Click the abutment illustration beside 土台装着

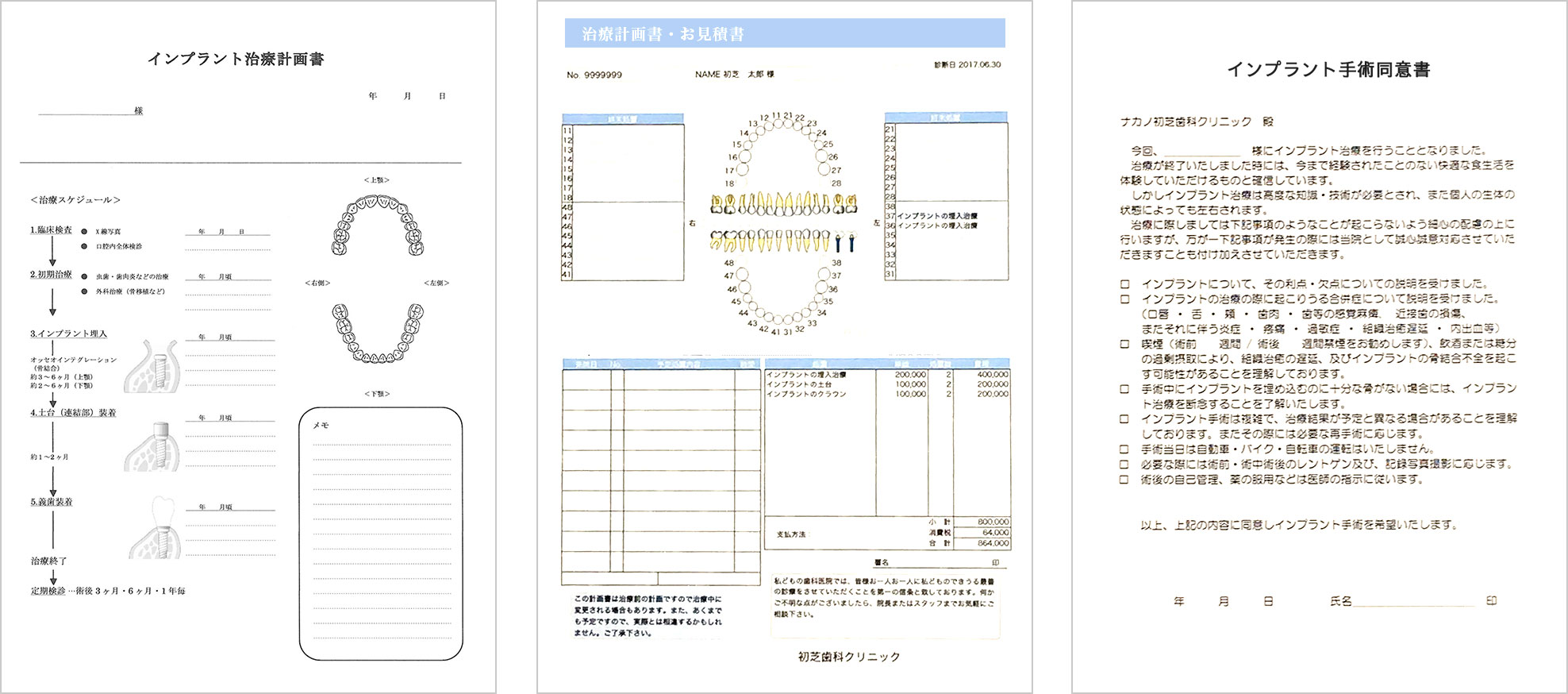[153, 446]
